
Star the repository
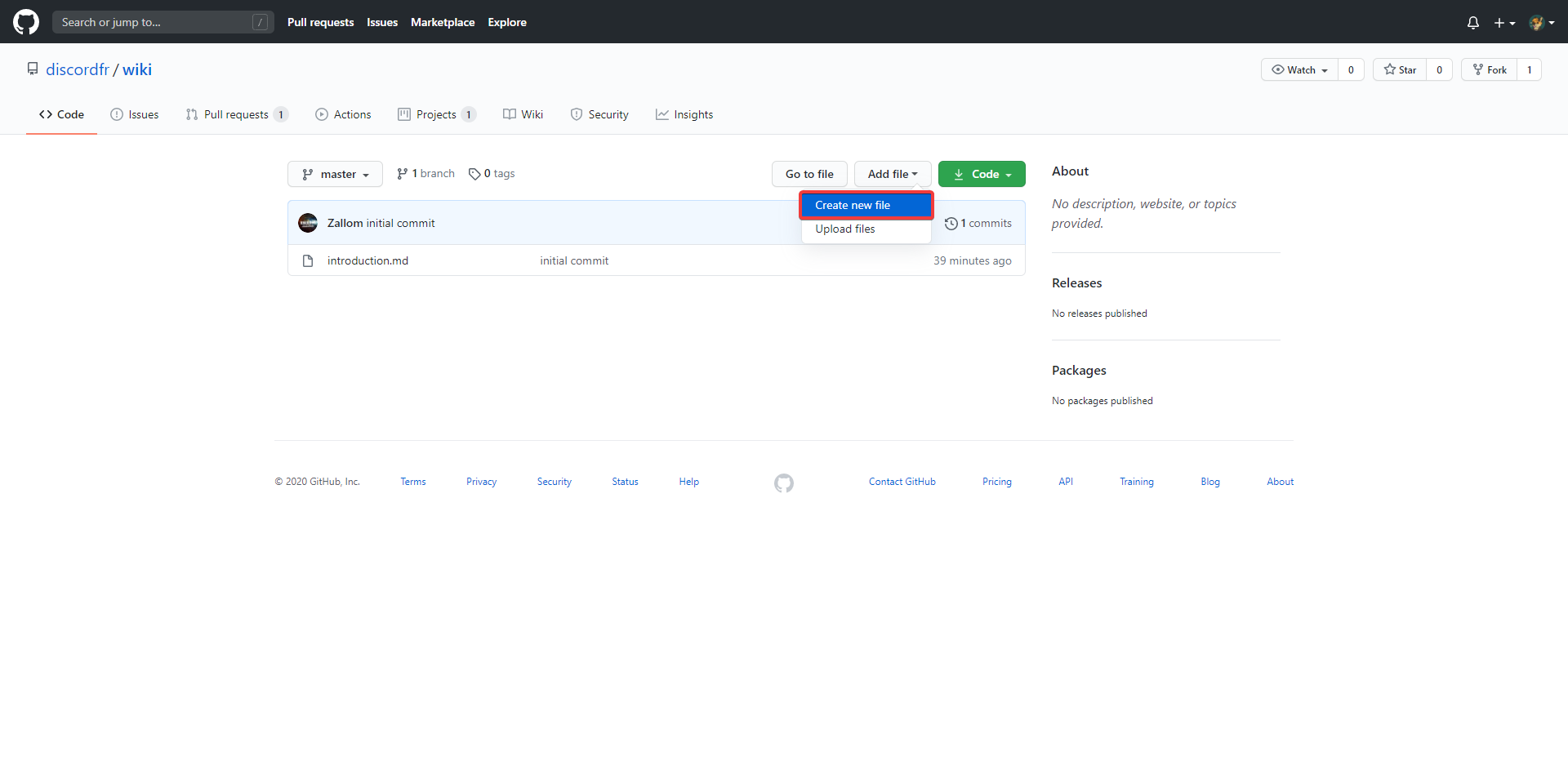(x=1400, y=69)
